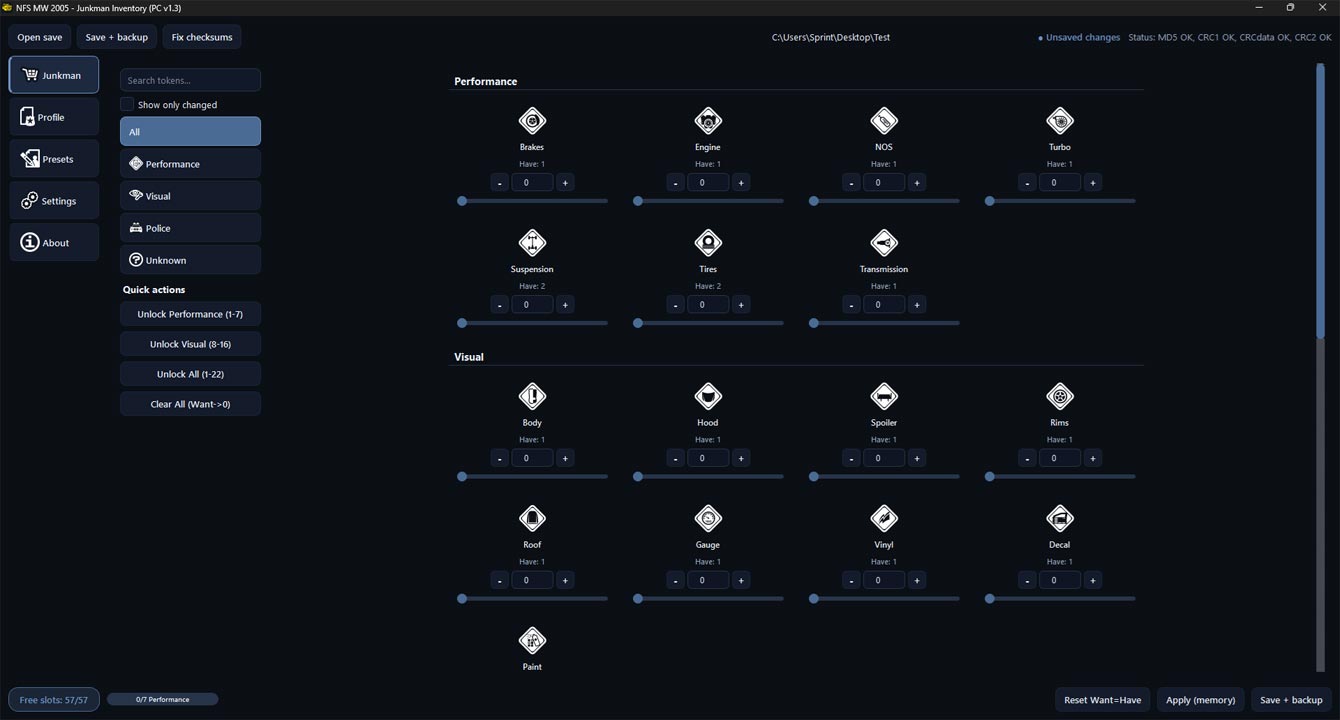
Task: Enable the Show only changed checkbox
Action: (127, 105)
